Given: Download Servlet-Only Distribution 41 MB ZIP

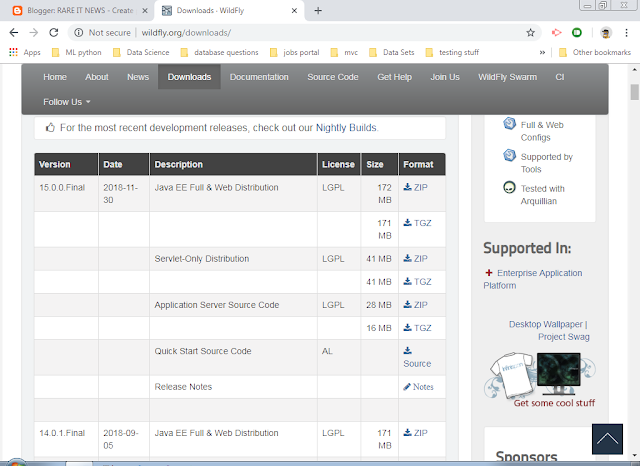Looking at the screenshot, I should point(416,258).
